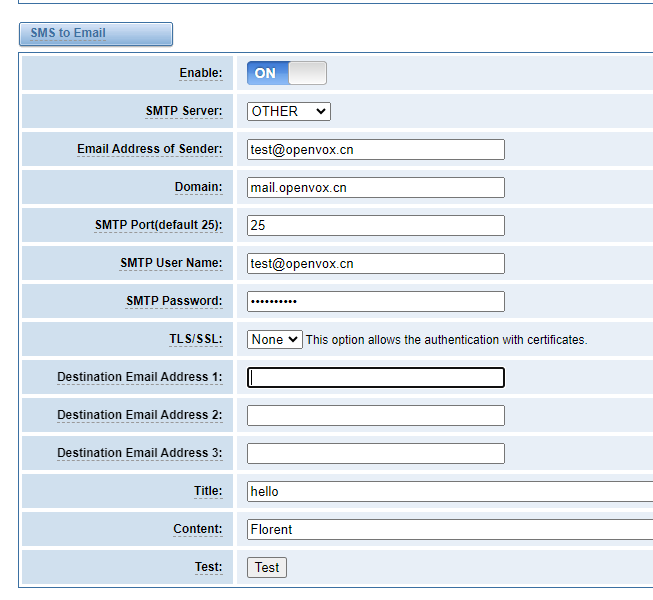Select the SMTP Port input field
This screenshot has width=653, height=600.
[376, 225]
